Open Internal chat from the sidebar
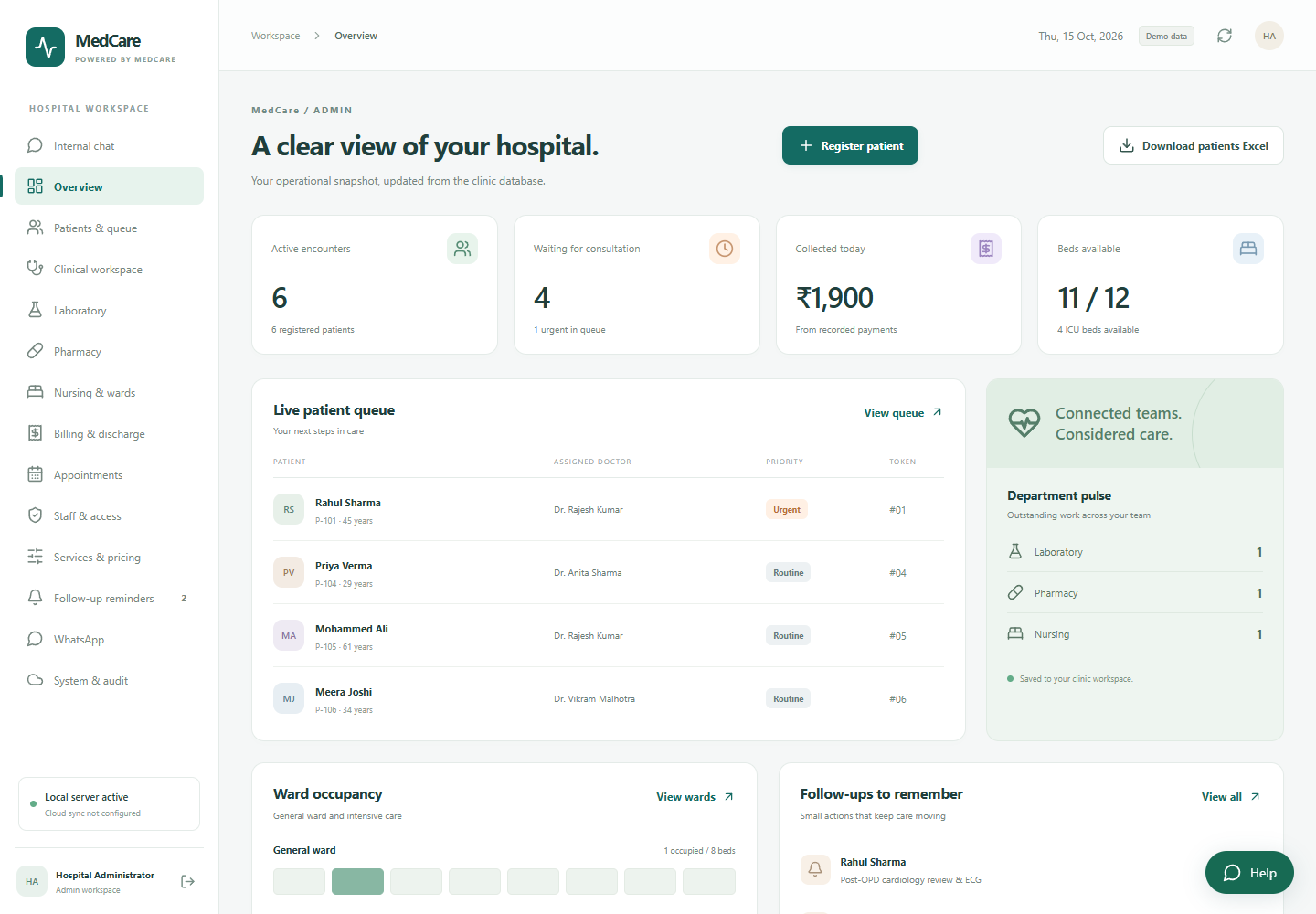 (x=109, y=145)
